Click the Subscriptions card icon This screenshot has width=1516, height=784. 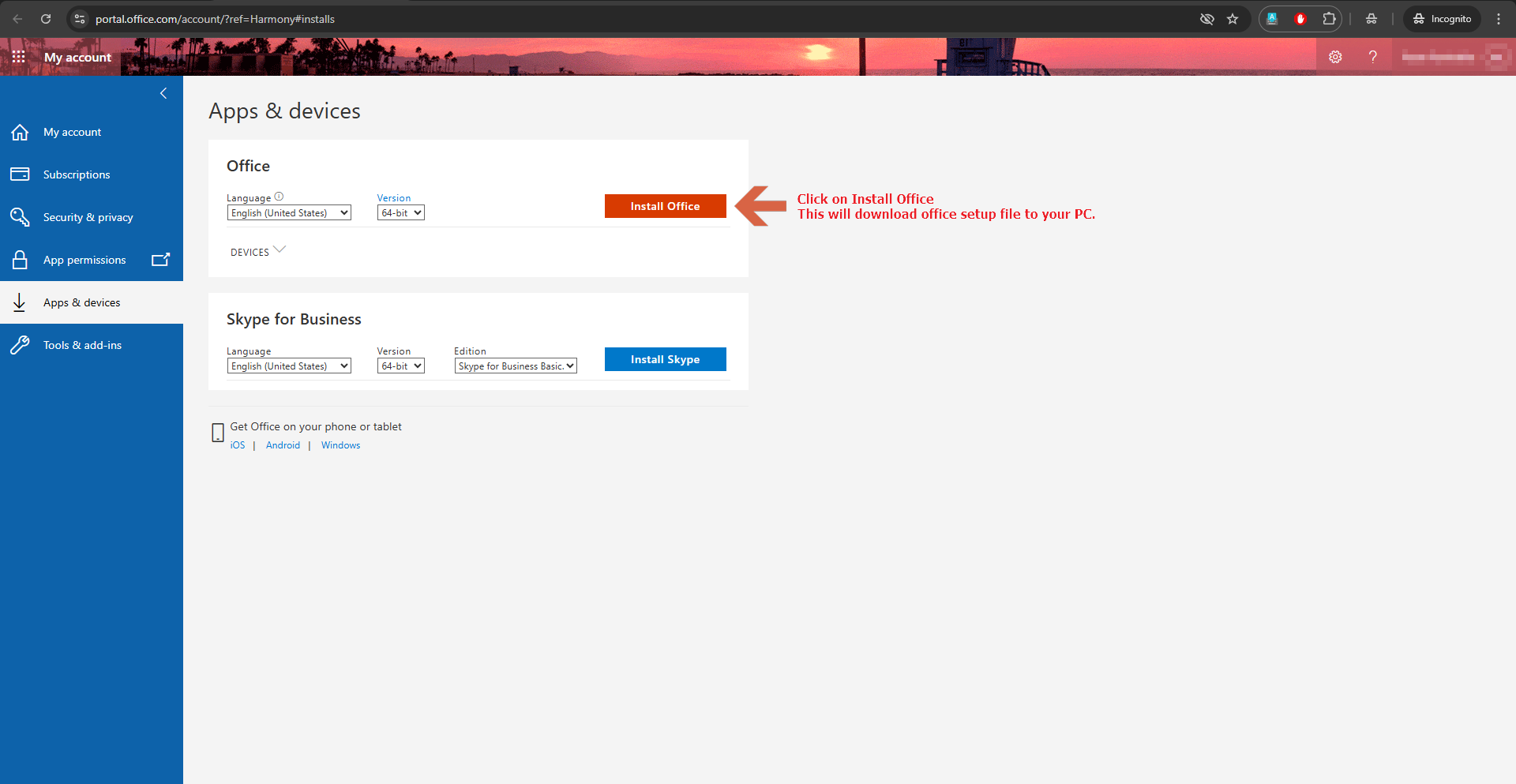(20, 174)
